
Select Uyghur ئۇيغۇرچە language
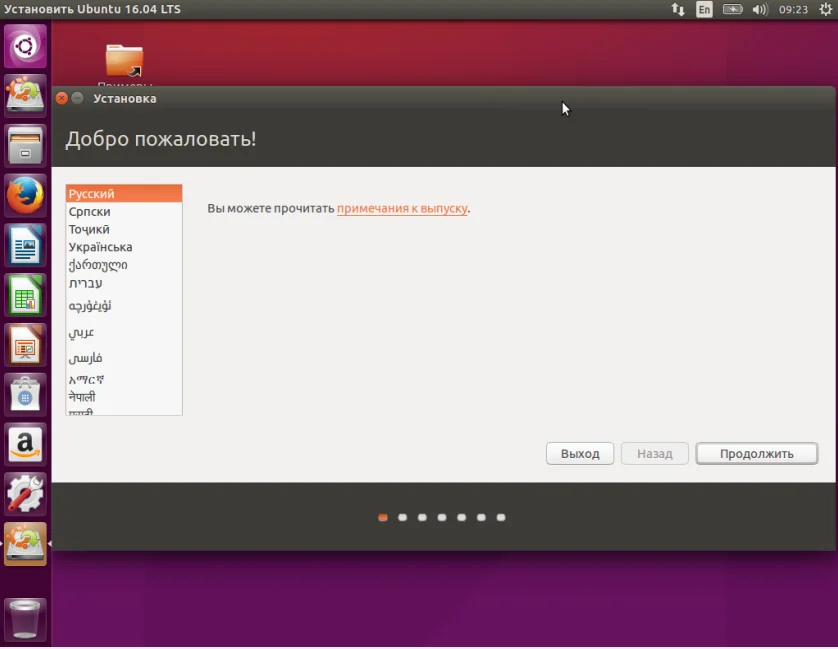tap(124, 306)
